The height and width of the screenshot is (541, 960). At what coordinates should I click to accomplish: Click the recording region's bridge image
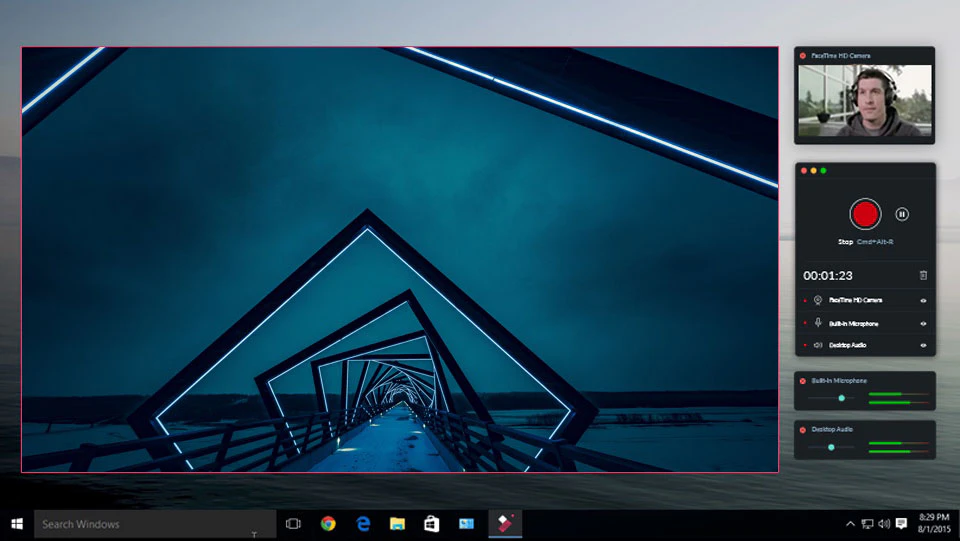tap(400, 259)
